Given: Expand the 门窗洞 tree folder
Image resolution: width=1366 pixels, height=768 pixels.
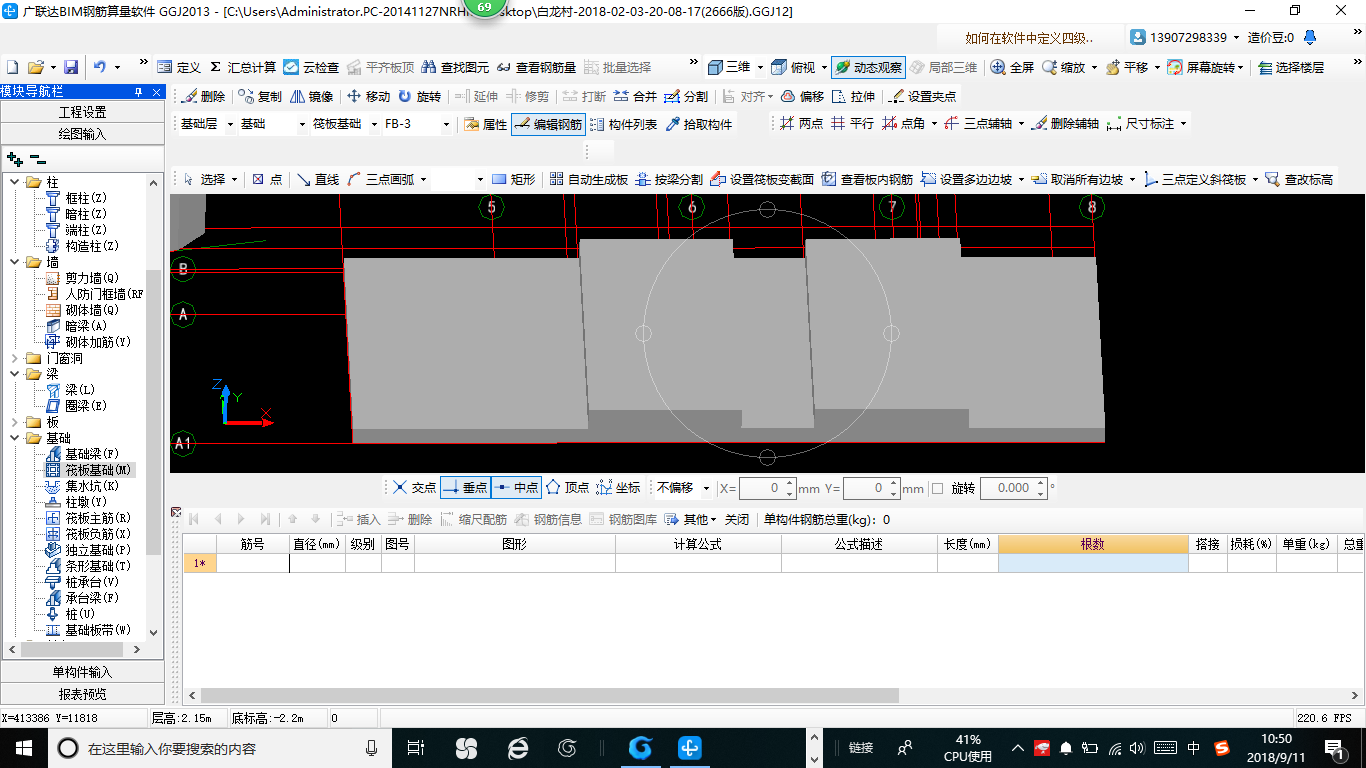Looking at the screenshot, I should 14,358.
